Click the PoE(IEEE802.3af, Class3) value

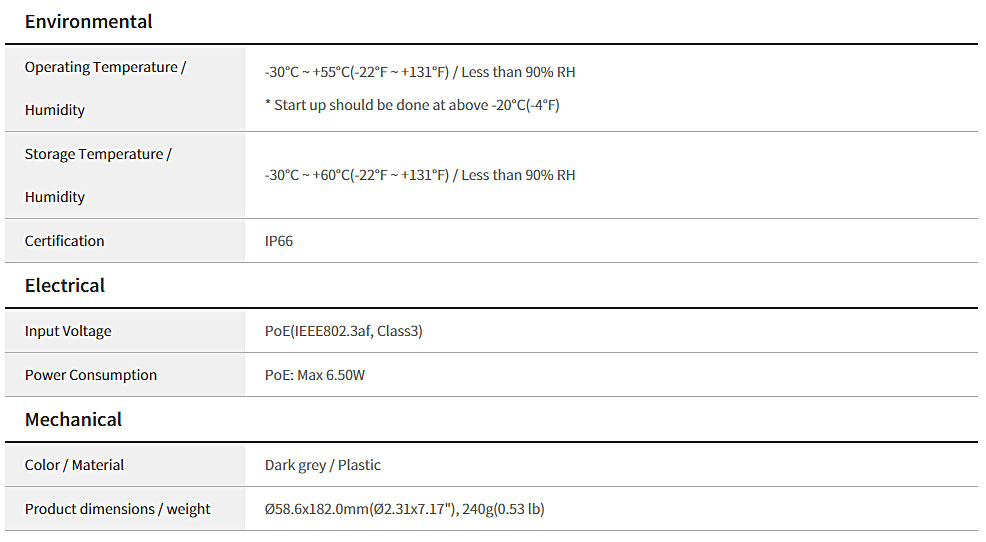click(x=343, y=331)
